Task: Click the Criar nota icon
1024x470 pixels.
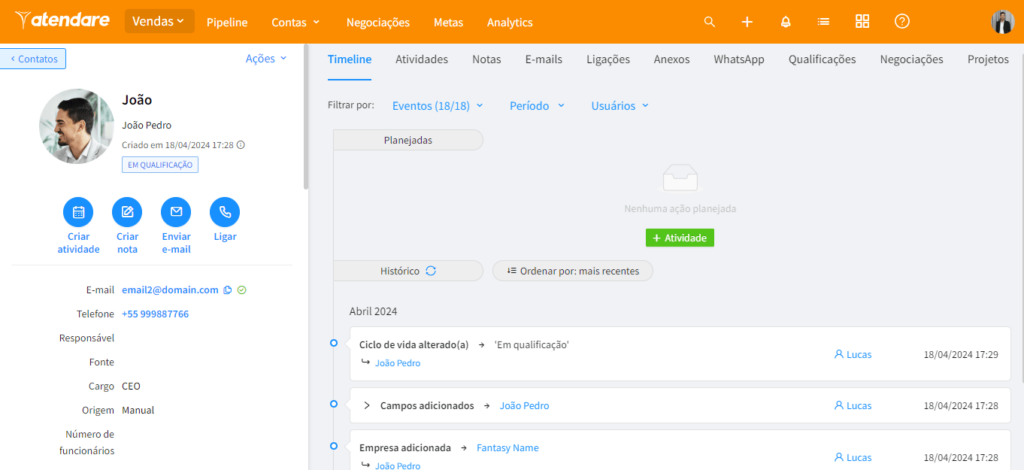Action: tap(127, 212)
